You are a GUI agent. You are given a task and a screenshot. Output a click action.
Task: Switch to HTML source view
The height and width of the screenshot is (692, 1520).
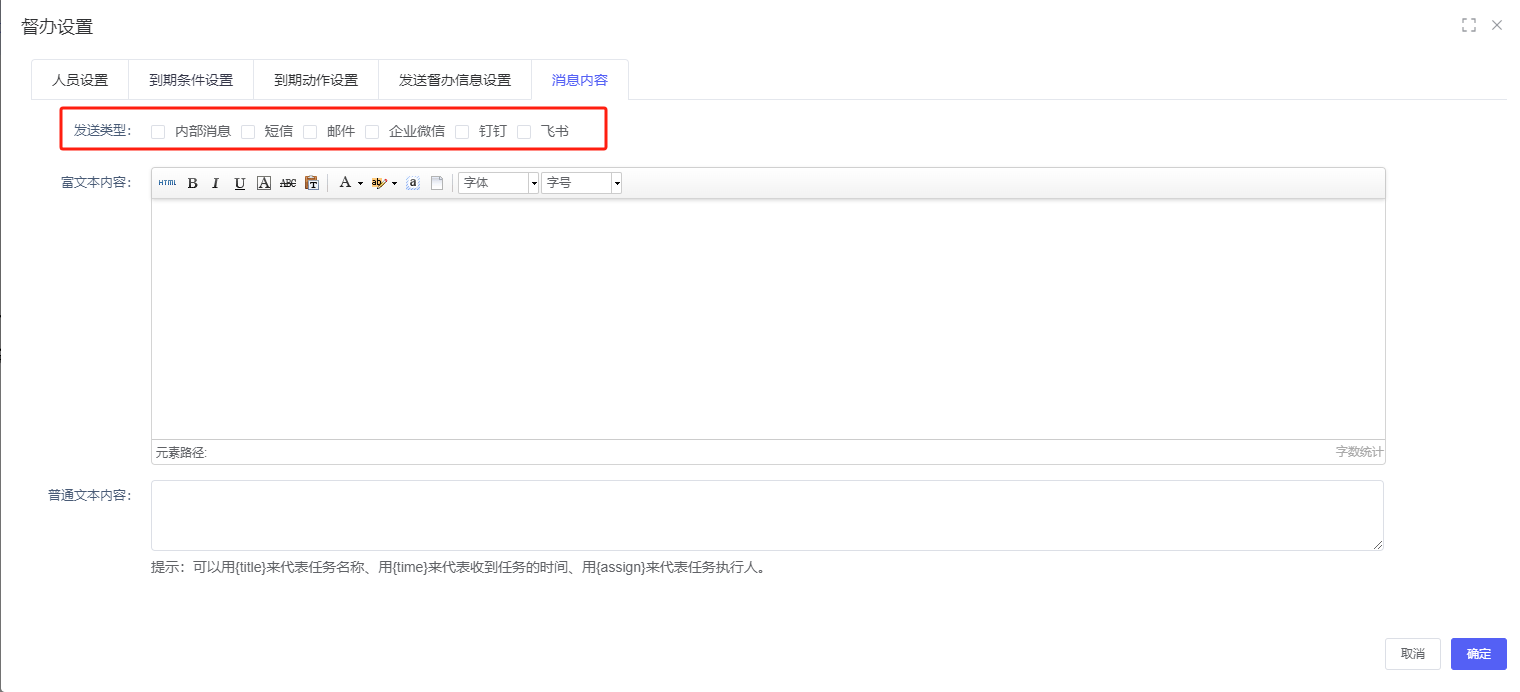click(x=167, y=183)
